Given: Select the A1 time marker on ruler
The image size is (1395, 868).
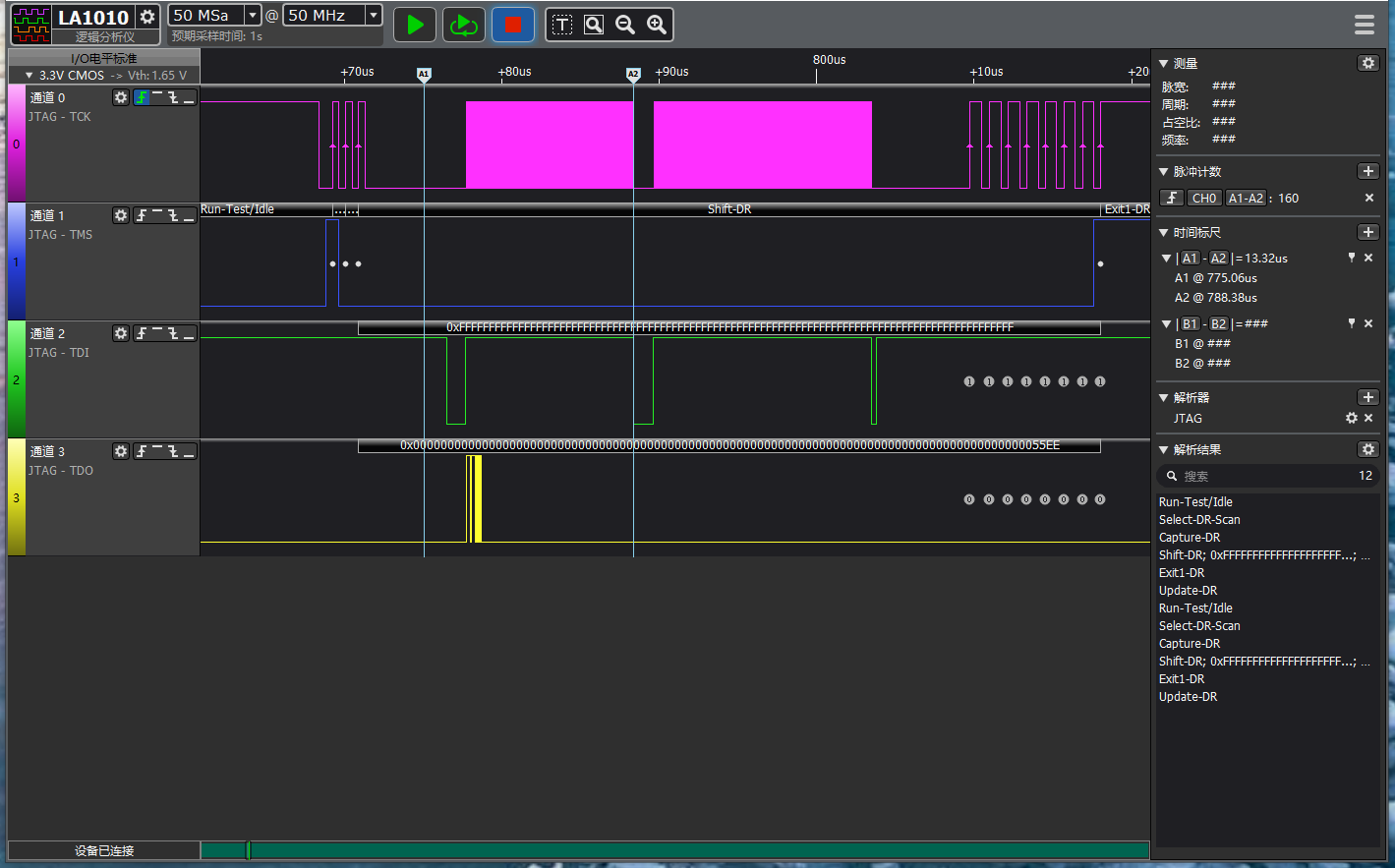Looking at the screenshot, I should pos(424,74).
